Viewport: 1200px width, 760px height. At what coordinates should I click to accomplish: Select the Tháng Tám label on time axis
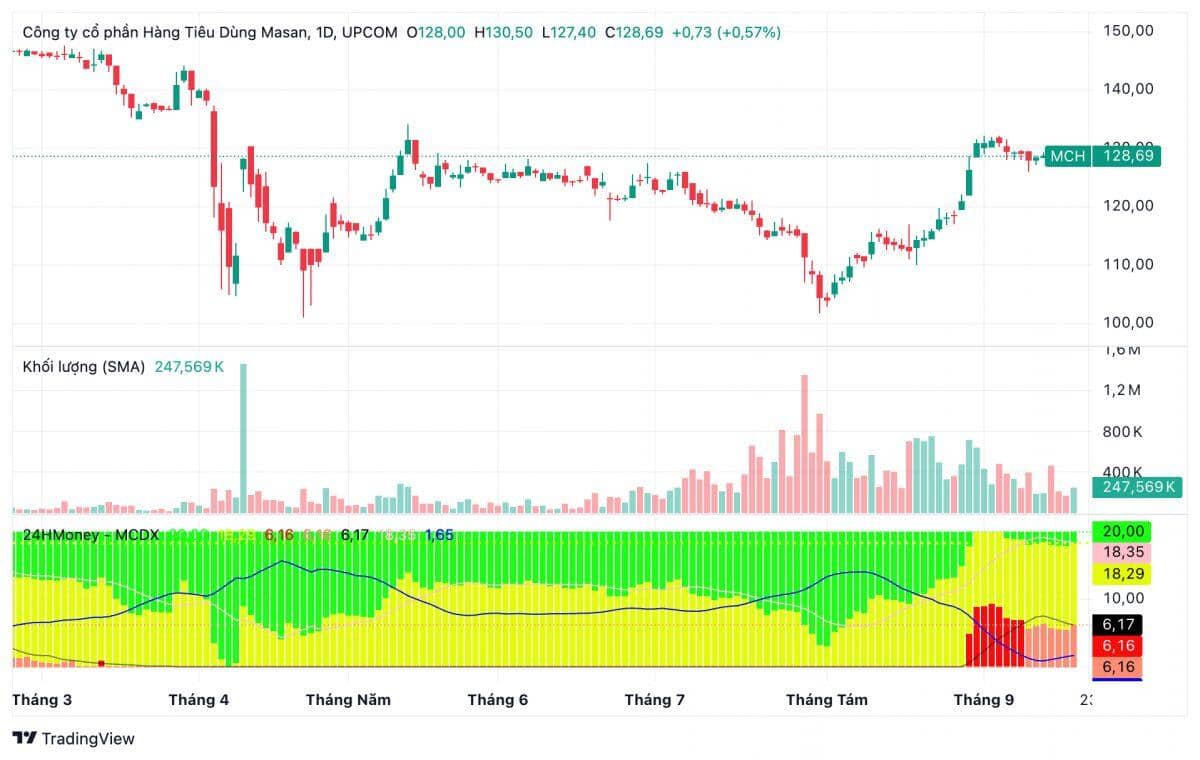pos(826,700)
